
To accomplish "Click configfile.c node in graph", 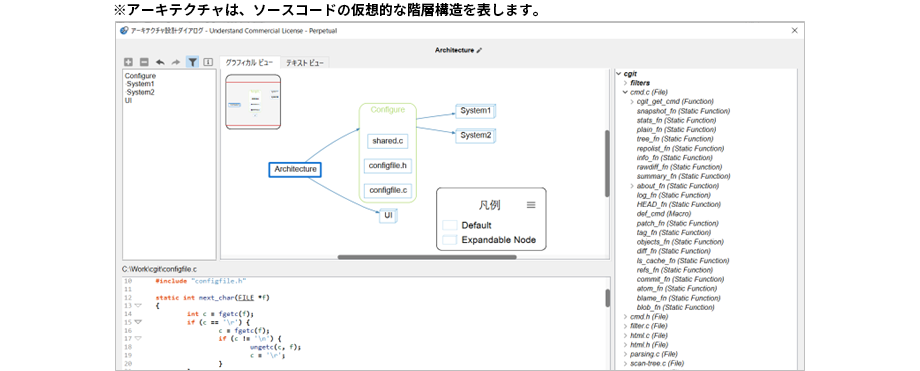I will [387, 191].
